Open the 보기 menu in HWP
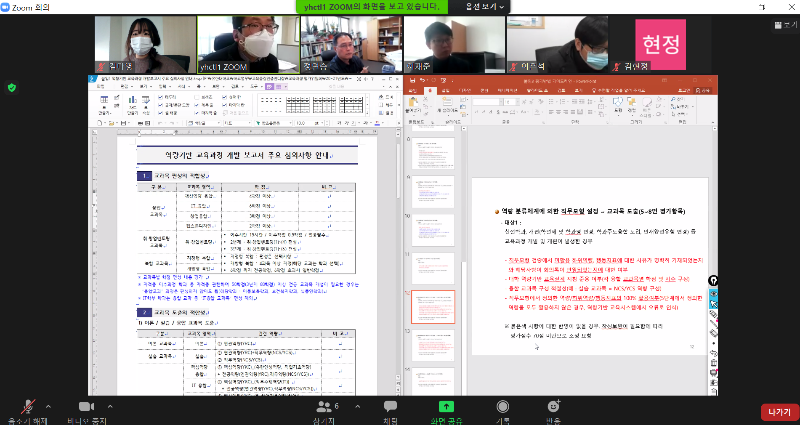The width and height of the screenshot is (800, 425). tap(144, 87)
